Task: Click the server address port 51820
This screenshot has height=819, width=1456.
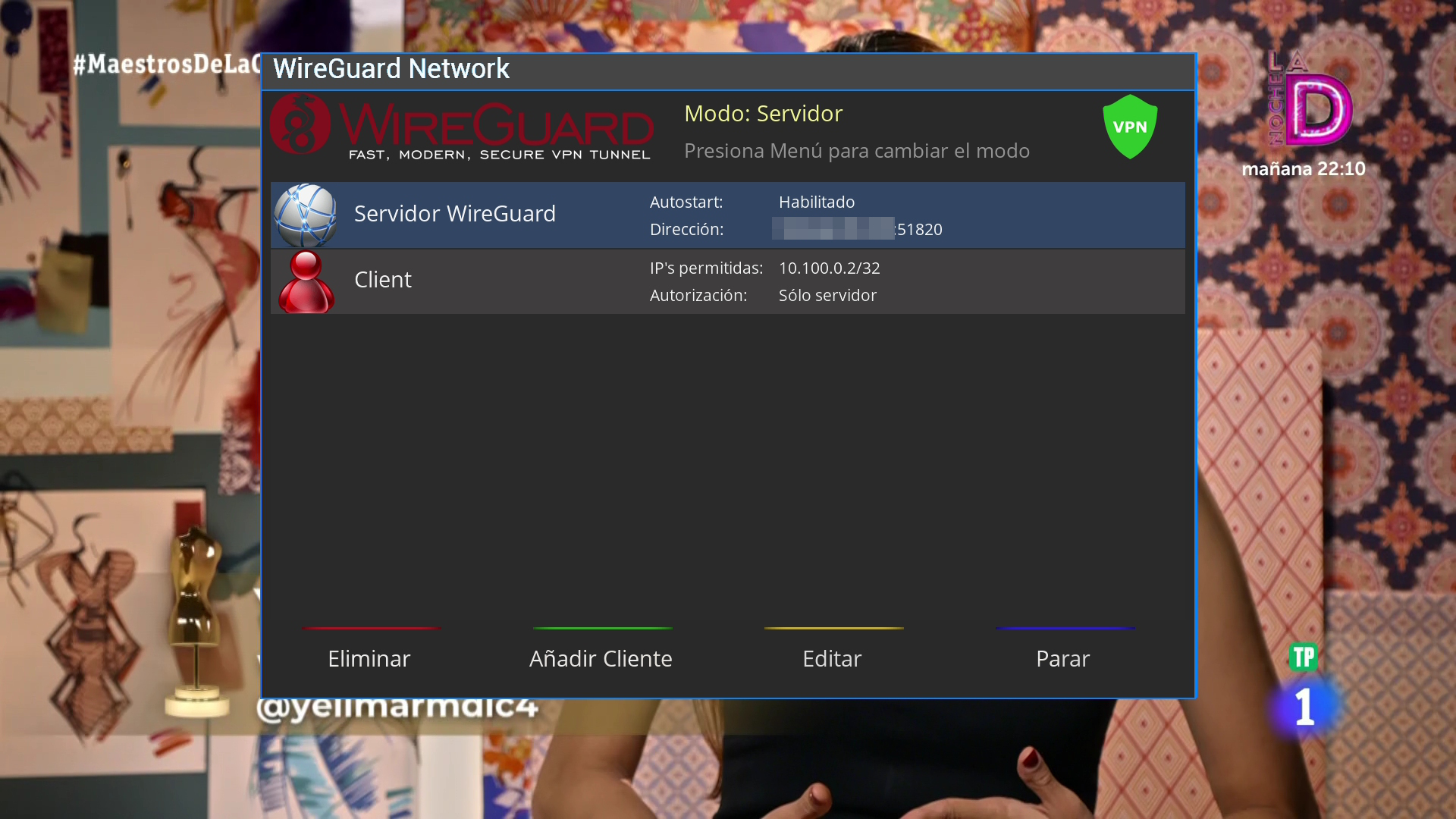Action: tap(919, 230)
